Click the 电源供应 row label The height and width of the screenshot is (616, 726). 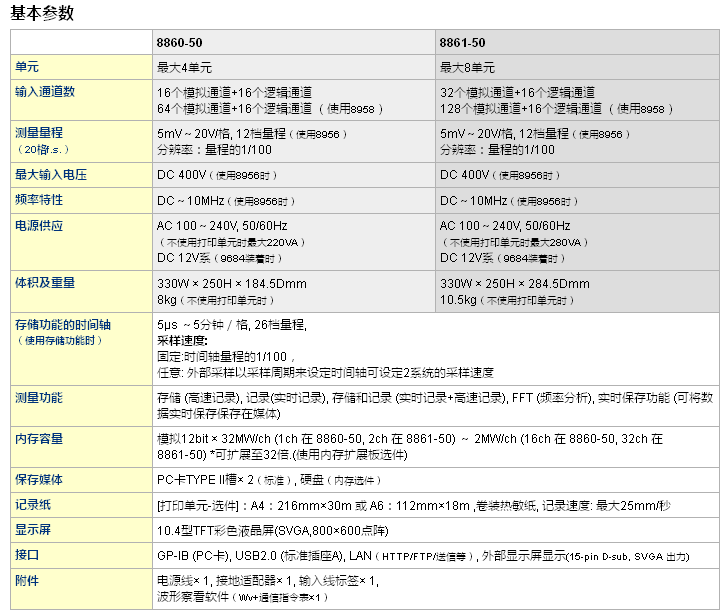(x=39, y=226)
